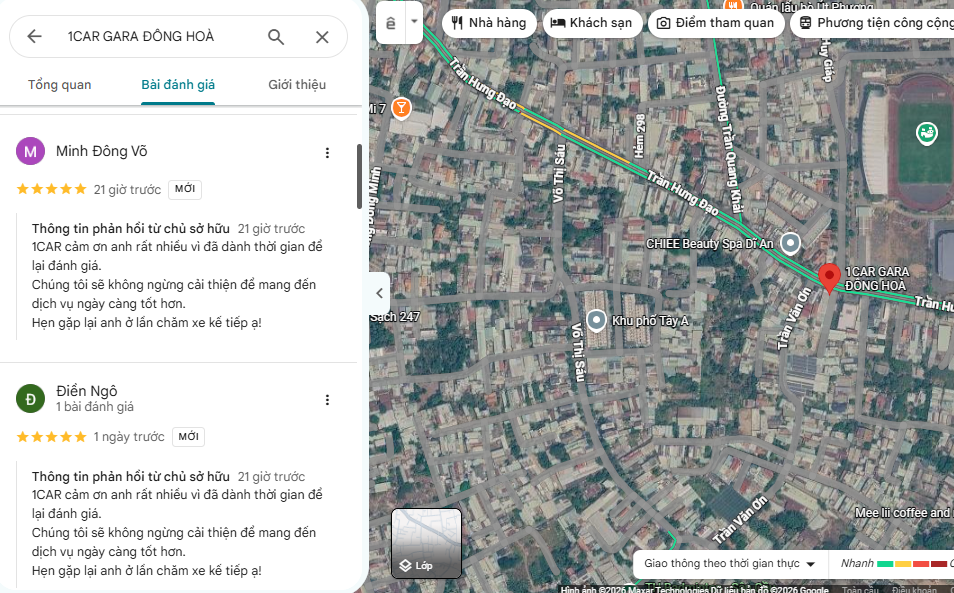Viewport: 954px width, 593px height.
Task: Filter map by Điểm tham quan
Action: (716, 23)
